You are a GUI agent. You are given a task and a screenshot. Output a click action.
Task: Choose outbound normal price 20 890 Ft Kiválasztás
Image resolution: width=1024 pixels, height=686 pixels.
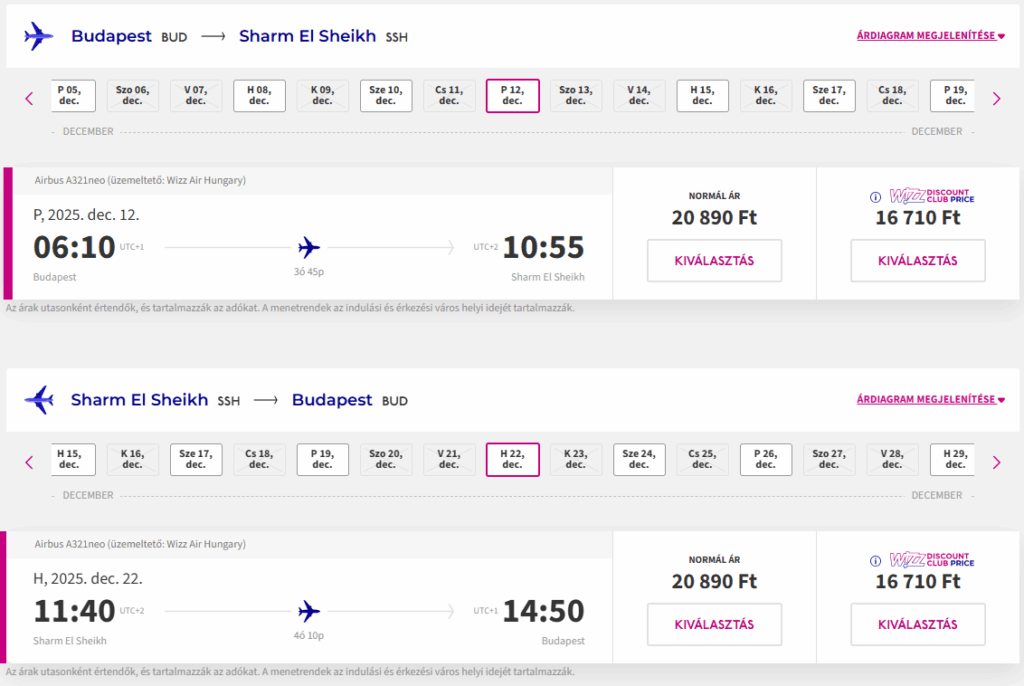click(x=714, y=261)
